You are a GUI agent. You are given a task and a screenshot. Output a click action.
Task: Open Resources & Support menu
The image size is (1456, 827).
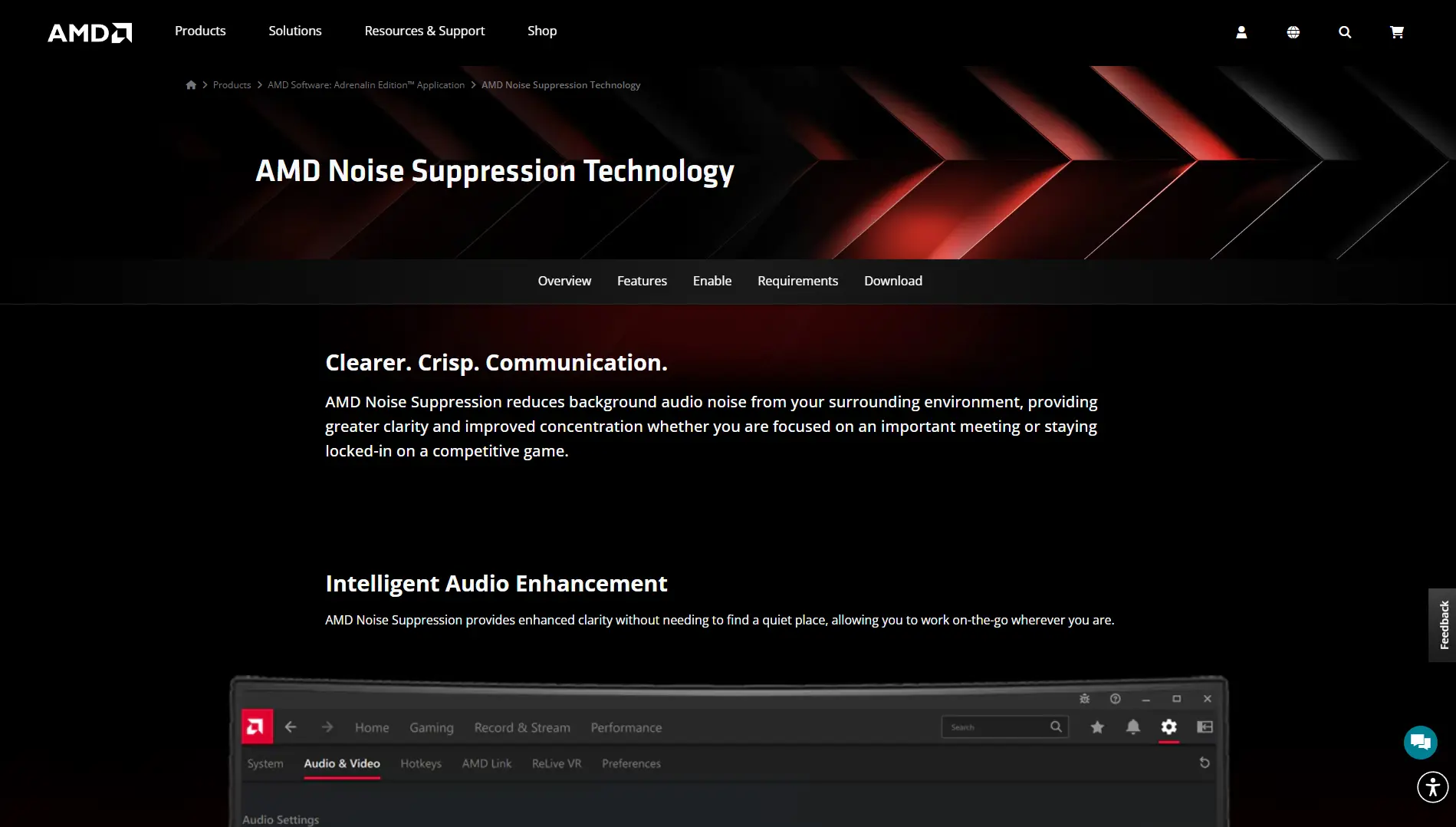(x=425, y=31)
